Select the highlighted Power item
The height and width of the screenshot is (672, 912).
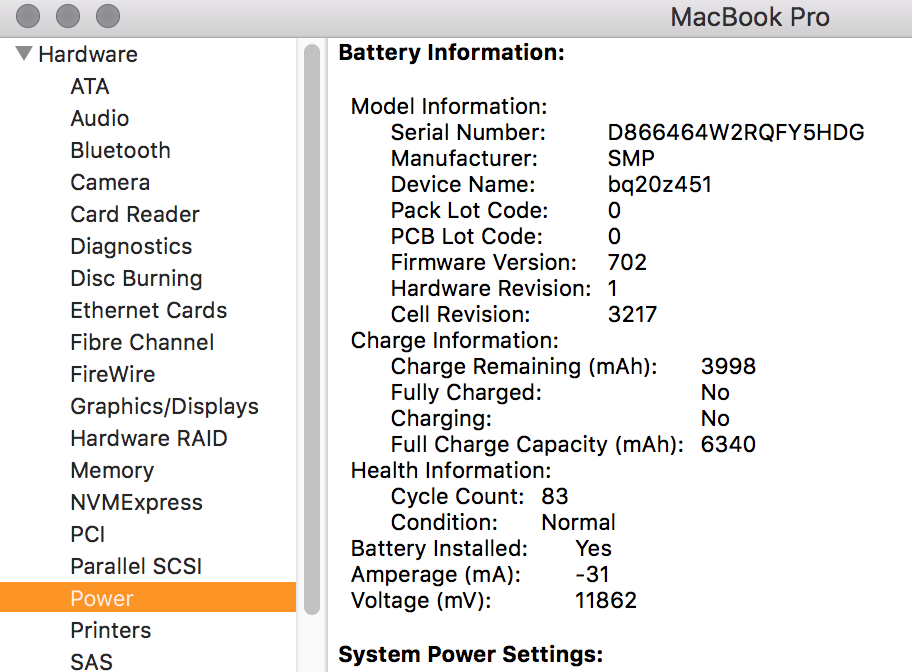[x=102, y=599]
